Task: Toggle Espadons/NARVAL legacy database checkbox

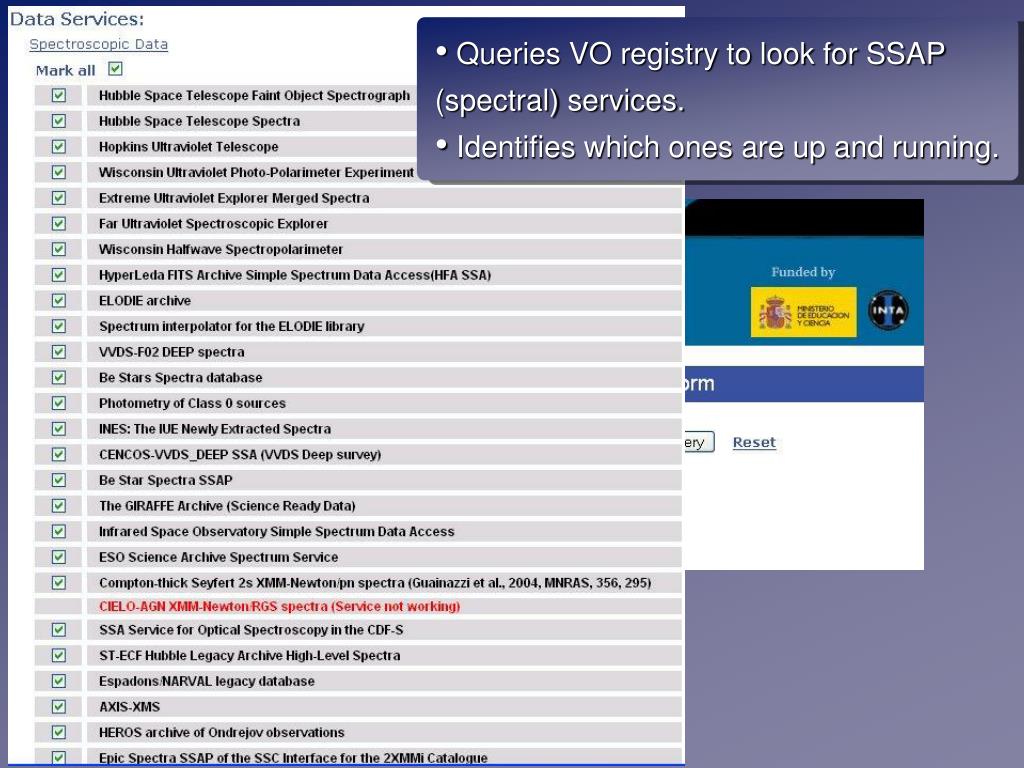Action: (59, 681)
